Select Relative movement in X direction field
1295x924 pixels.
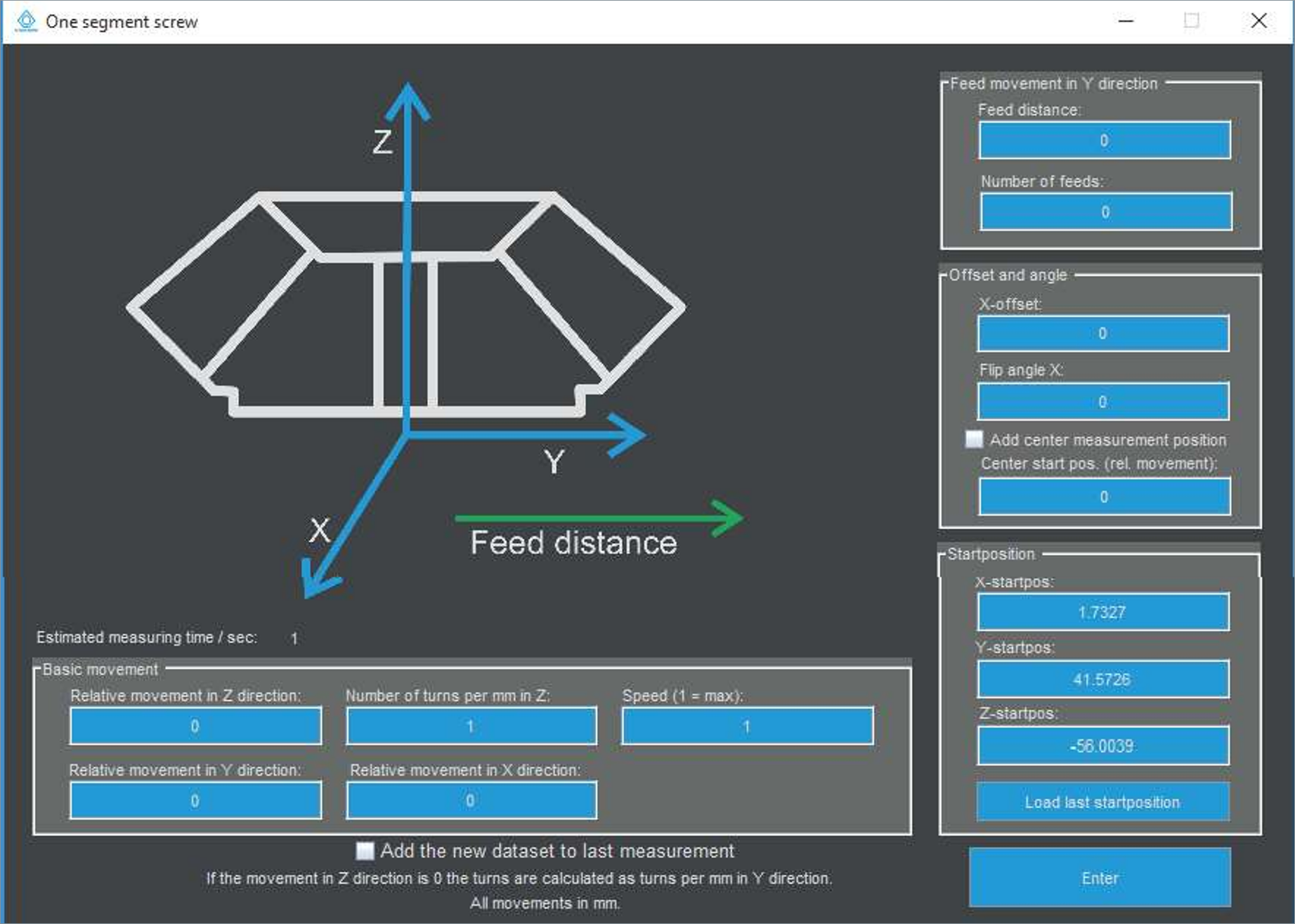click(471, 800)
